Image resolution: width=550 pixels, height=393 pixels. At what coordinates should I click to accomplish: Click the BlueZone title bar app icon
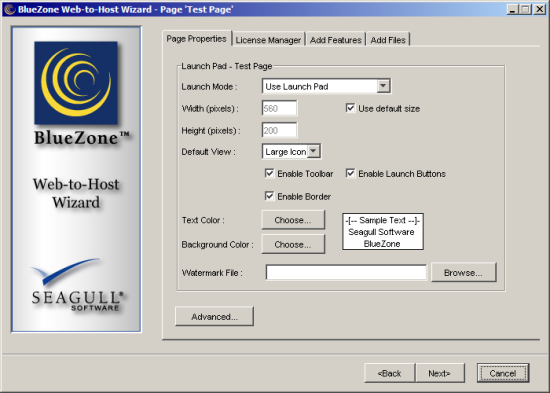[x=9, y=9]
